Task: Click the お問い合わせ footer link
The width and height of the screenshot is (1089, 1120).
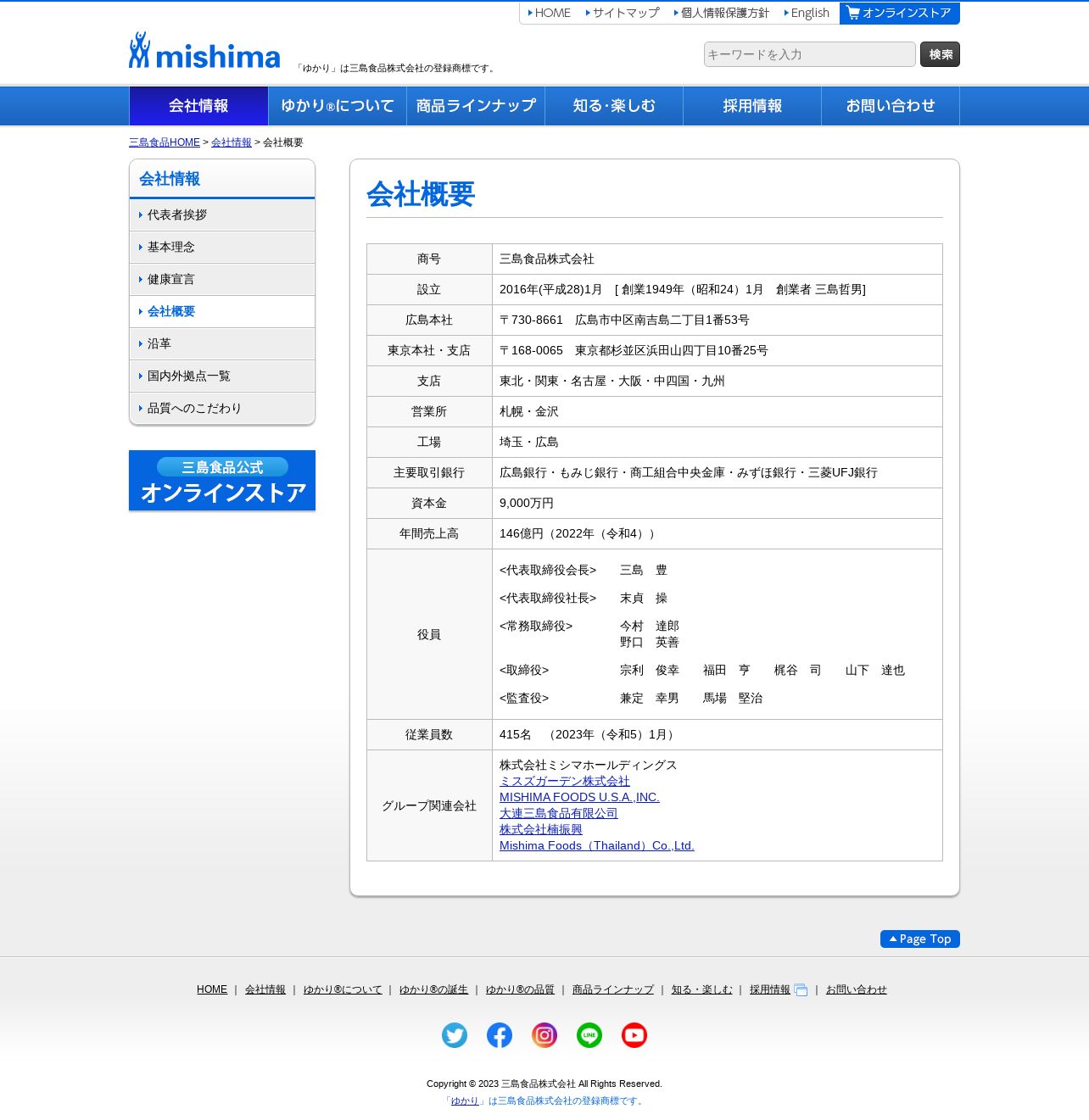Action: [x=857, y=989]
